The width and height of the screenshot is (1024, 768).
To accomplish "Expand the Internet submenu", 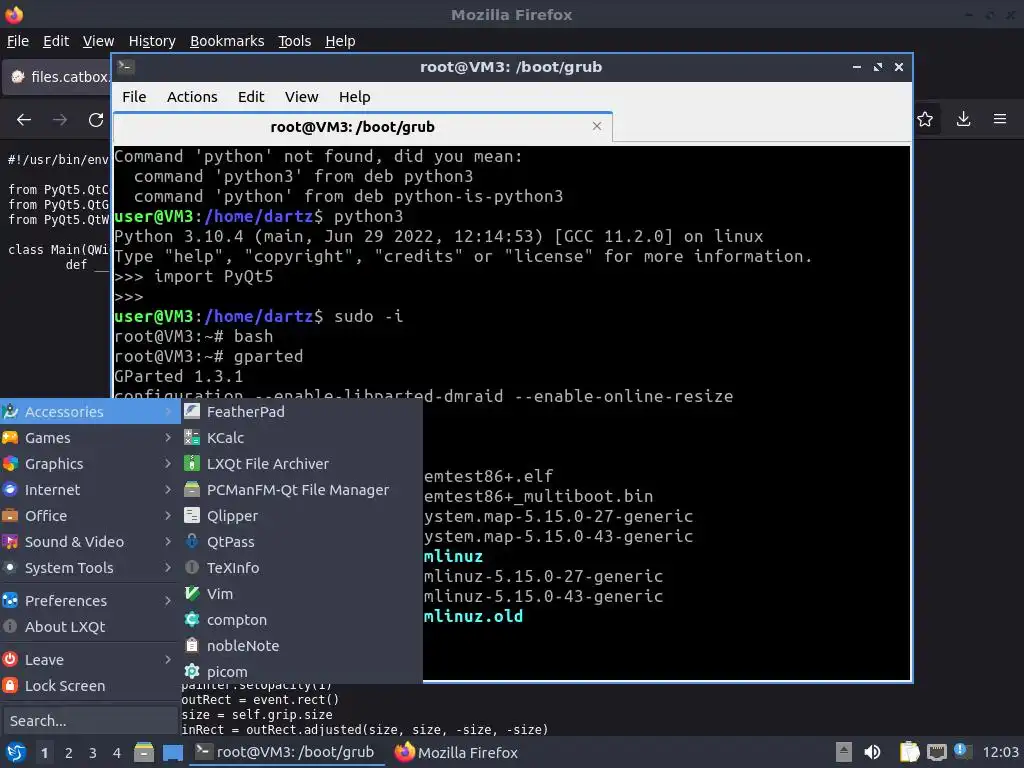I will point(89,490).
